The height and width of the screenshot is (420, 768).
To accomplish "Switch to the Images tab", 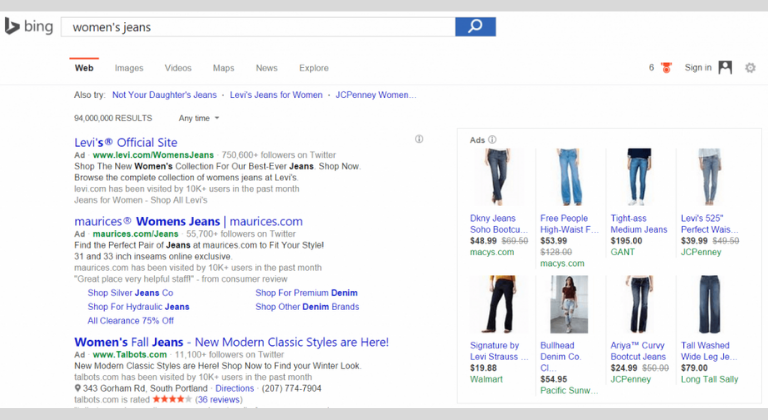I will tap(129, 68).
